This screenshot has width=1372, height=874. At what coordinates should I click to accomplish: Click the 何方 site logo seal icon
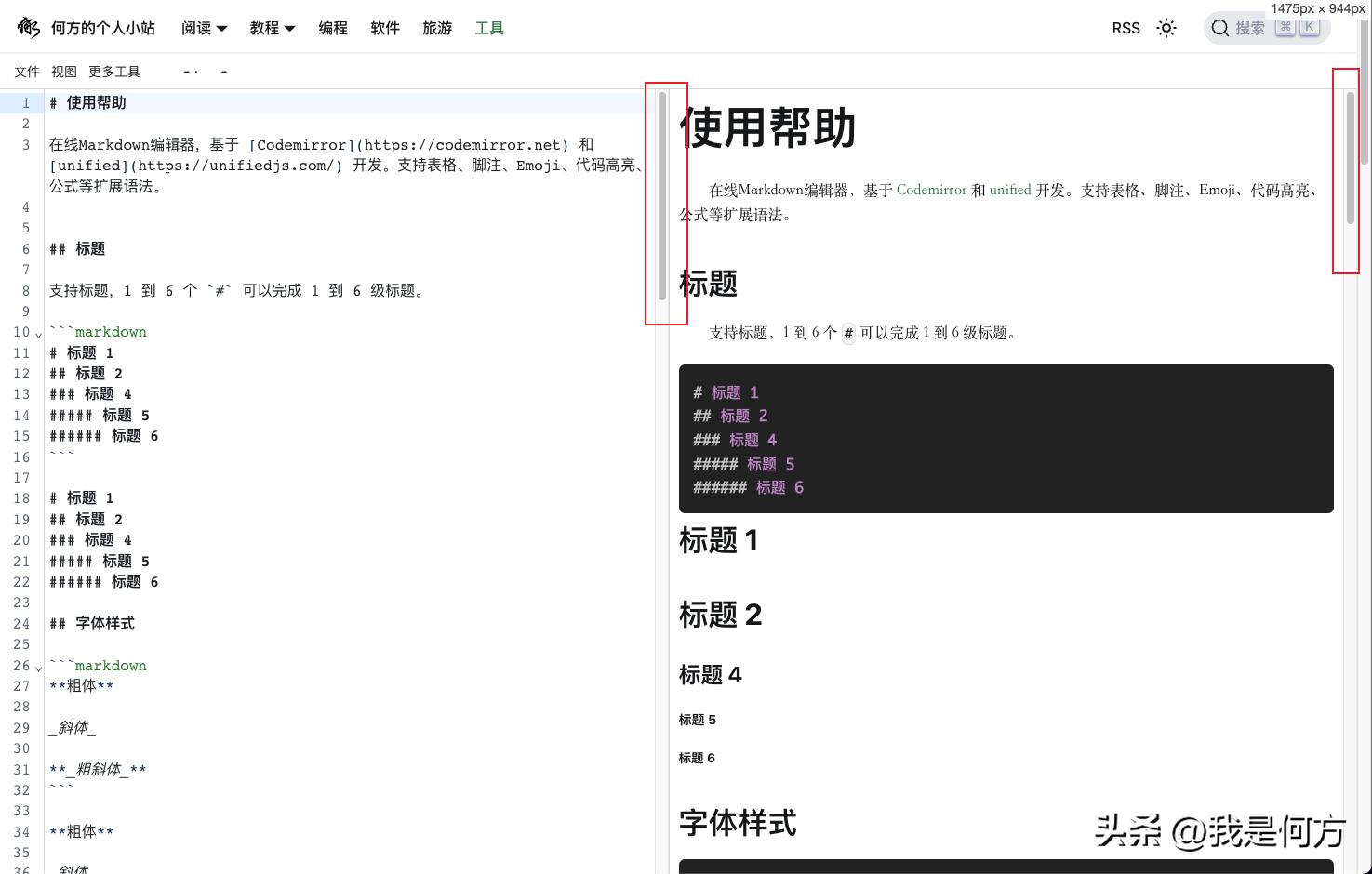pyautogui.click(x=28, y=28)
